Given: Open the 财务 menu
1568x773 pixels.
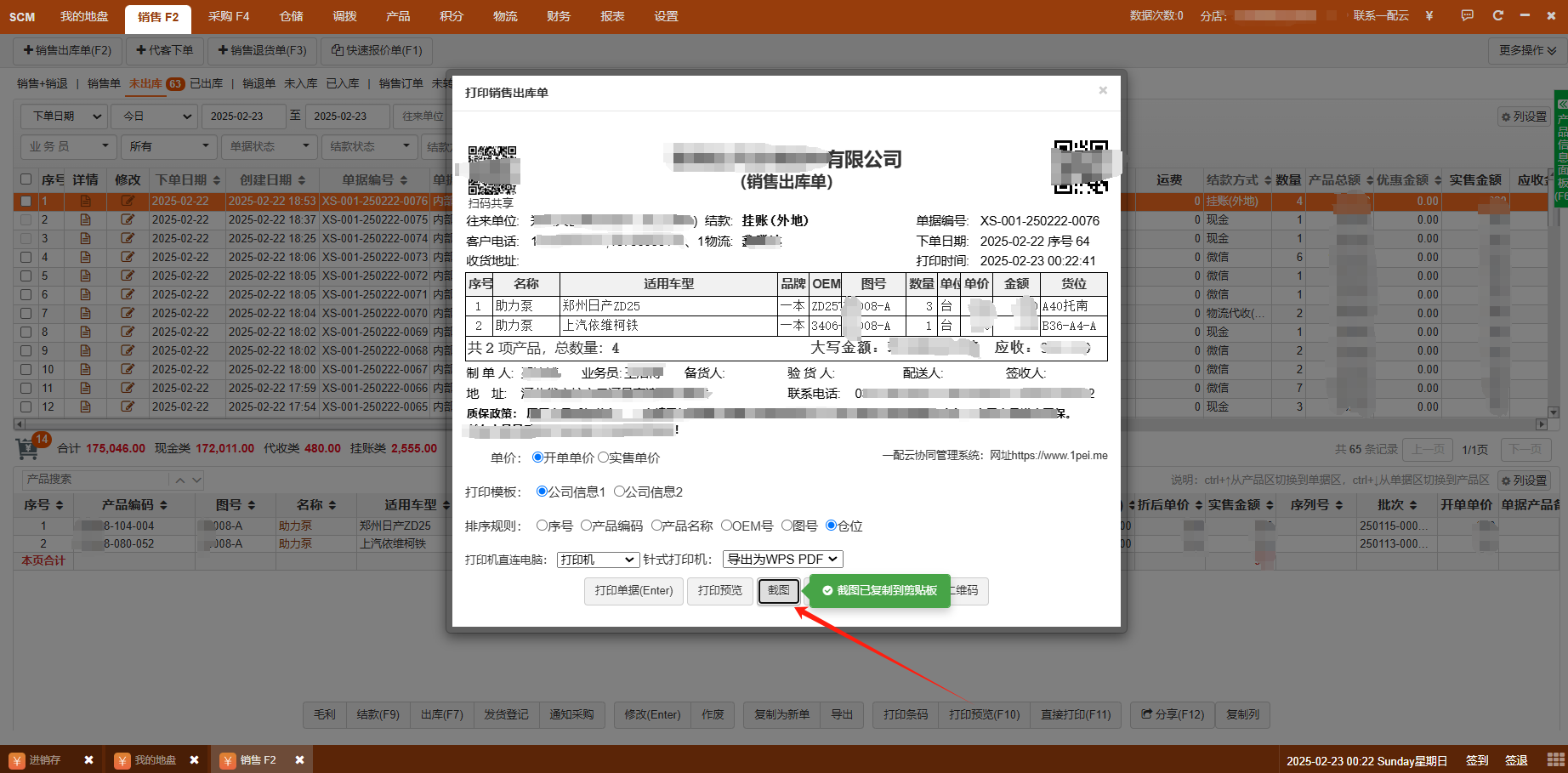Looking at the screenshot, I should [x=559, y=16].
